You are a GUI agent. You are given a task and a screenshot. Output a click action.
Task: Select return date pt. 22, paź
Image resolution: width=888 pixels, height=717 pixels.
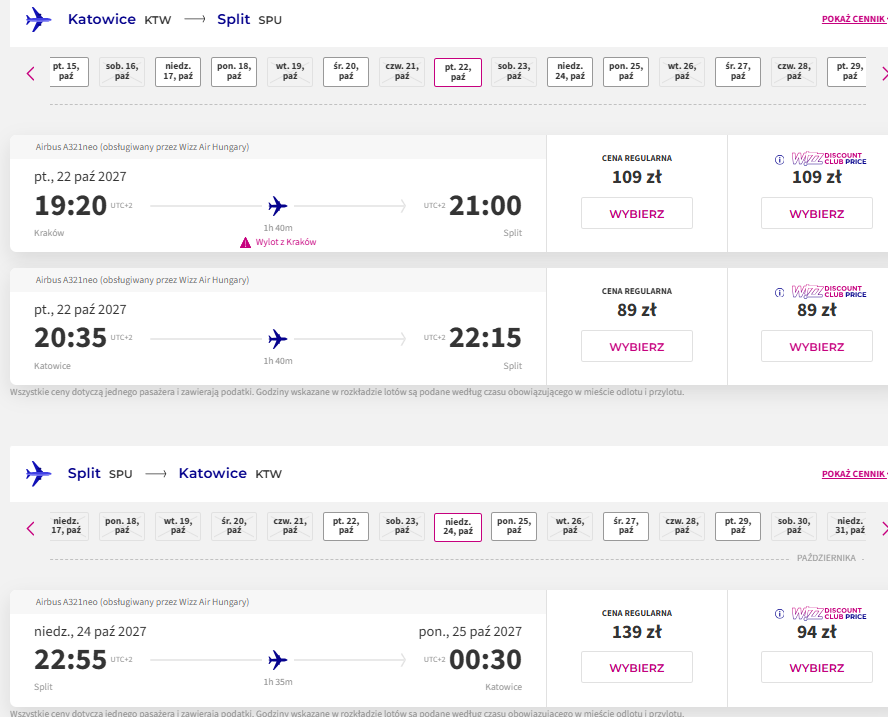coord(346,526)
